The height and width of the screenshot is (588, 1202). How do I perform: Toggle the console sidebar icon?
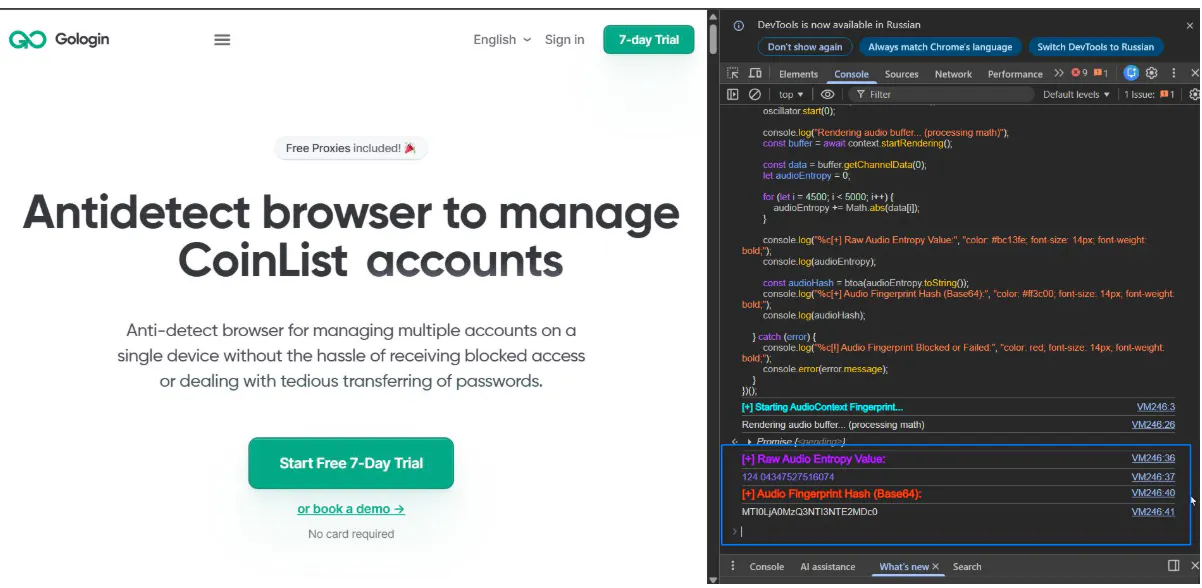pyautogui.click(x=733, y=94)
